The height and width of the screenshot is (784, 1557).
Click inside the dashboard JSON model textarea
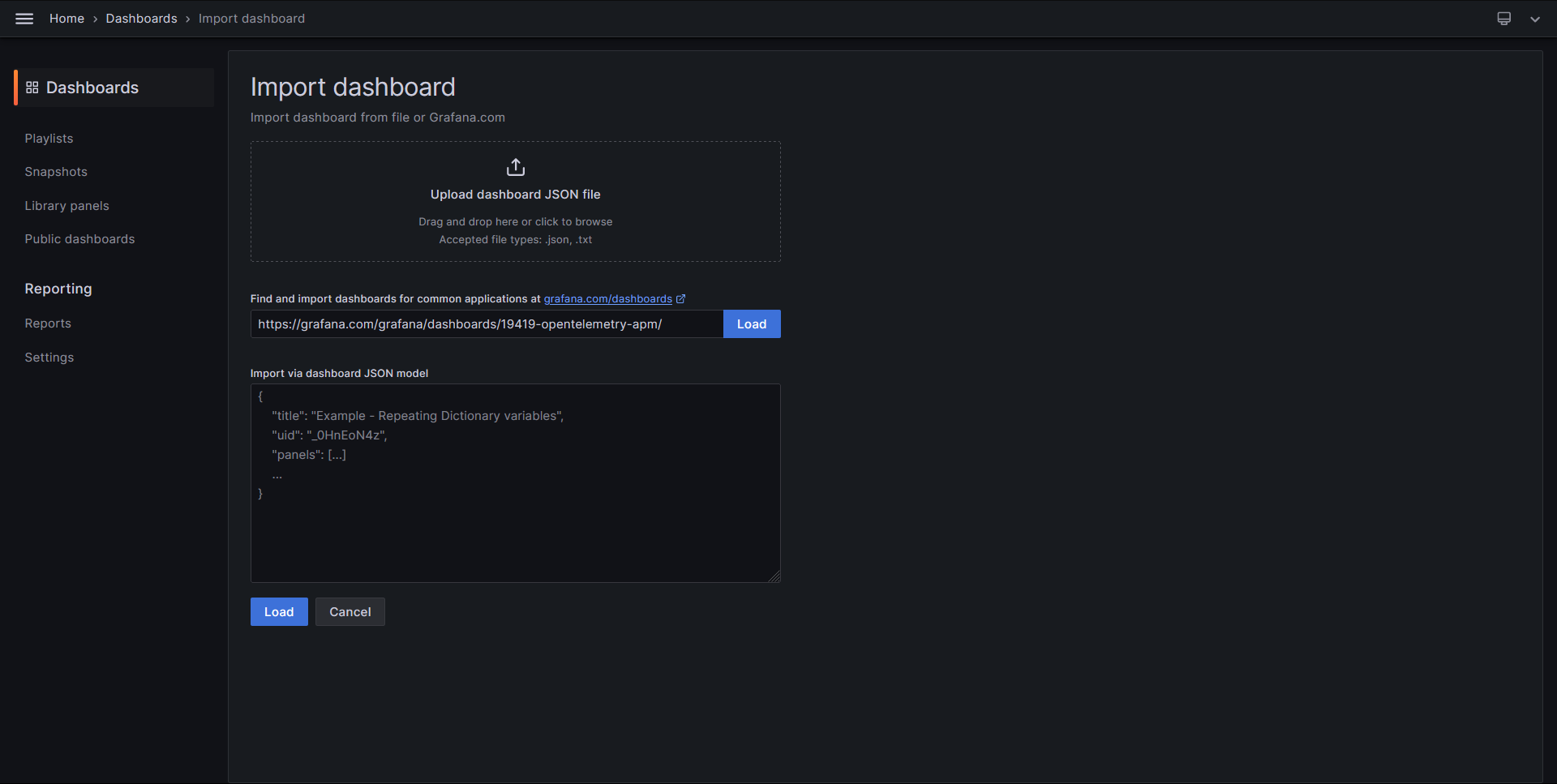tap(515, 527)
